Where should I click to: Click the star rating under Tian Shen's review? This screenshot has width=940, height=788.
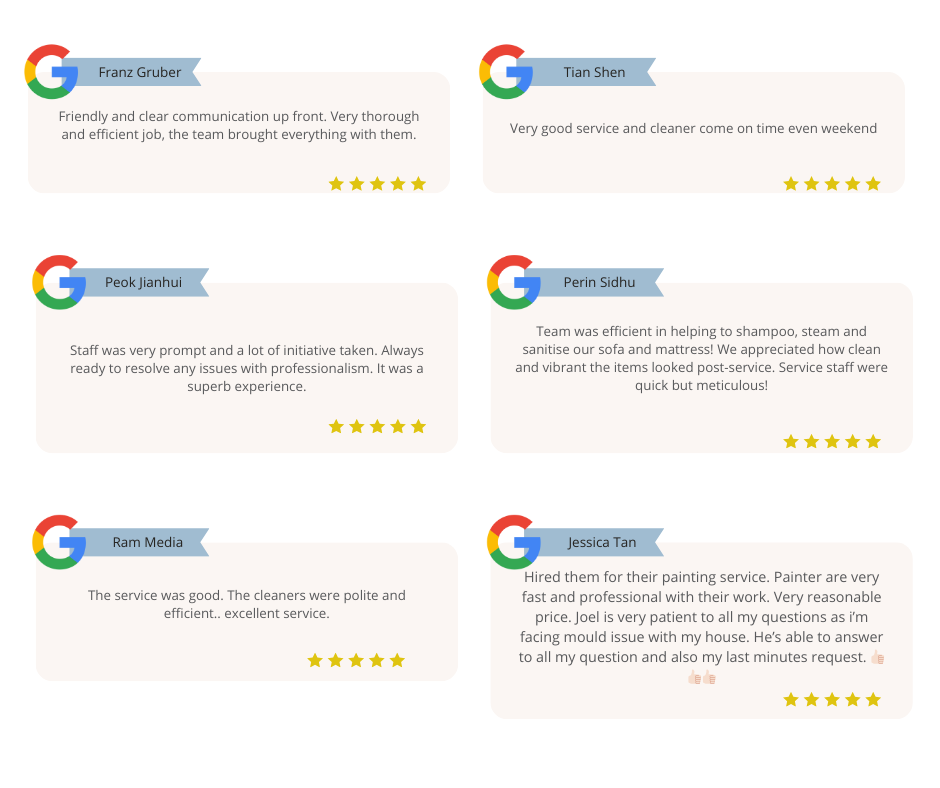pyautogui.click(x=832, y=184)
